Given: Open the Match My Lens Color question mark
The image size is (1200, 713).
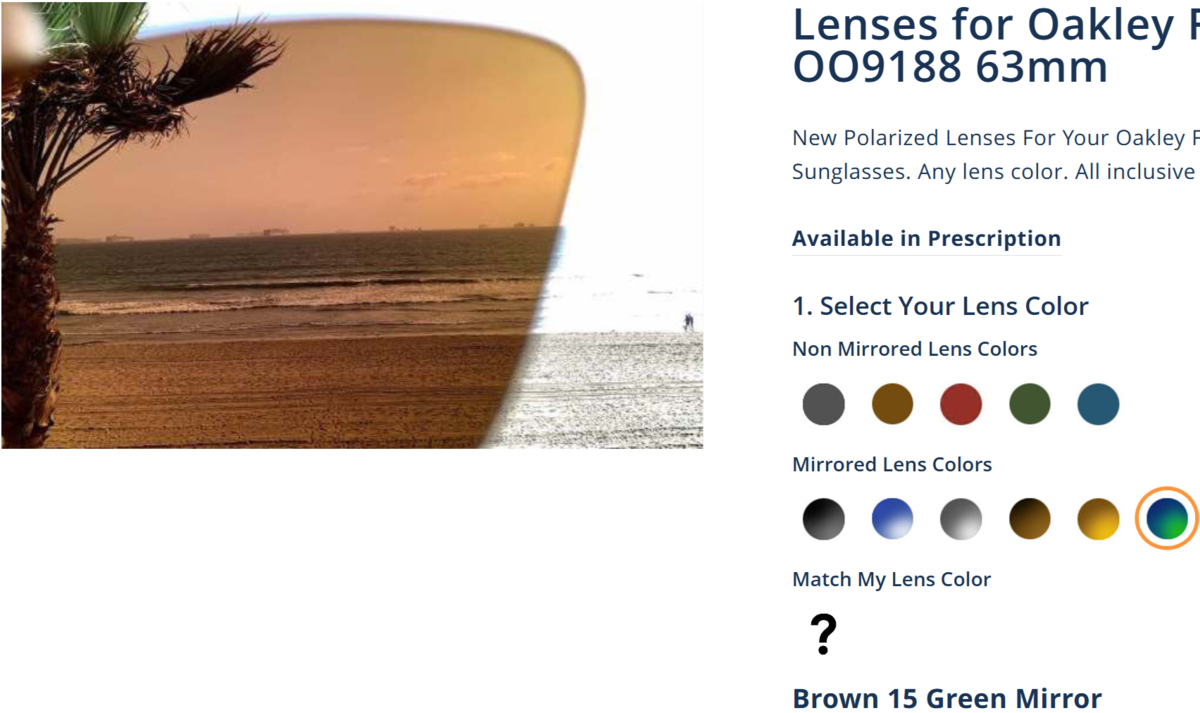Looking at the screenshot, I should (823, 634).
